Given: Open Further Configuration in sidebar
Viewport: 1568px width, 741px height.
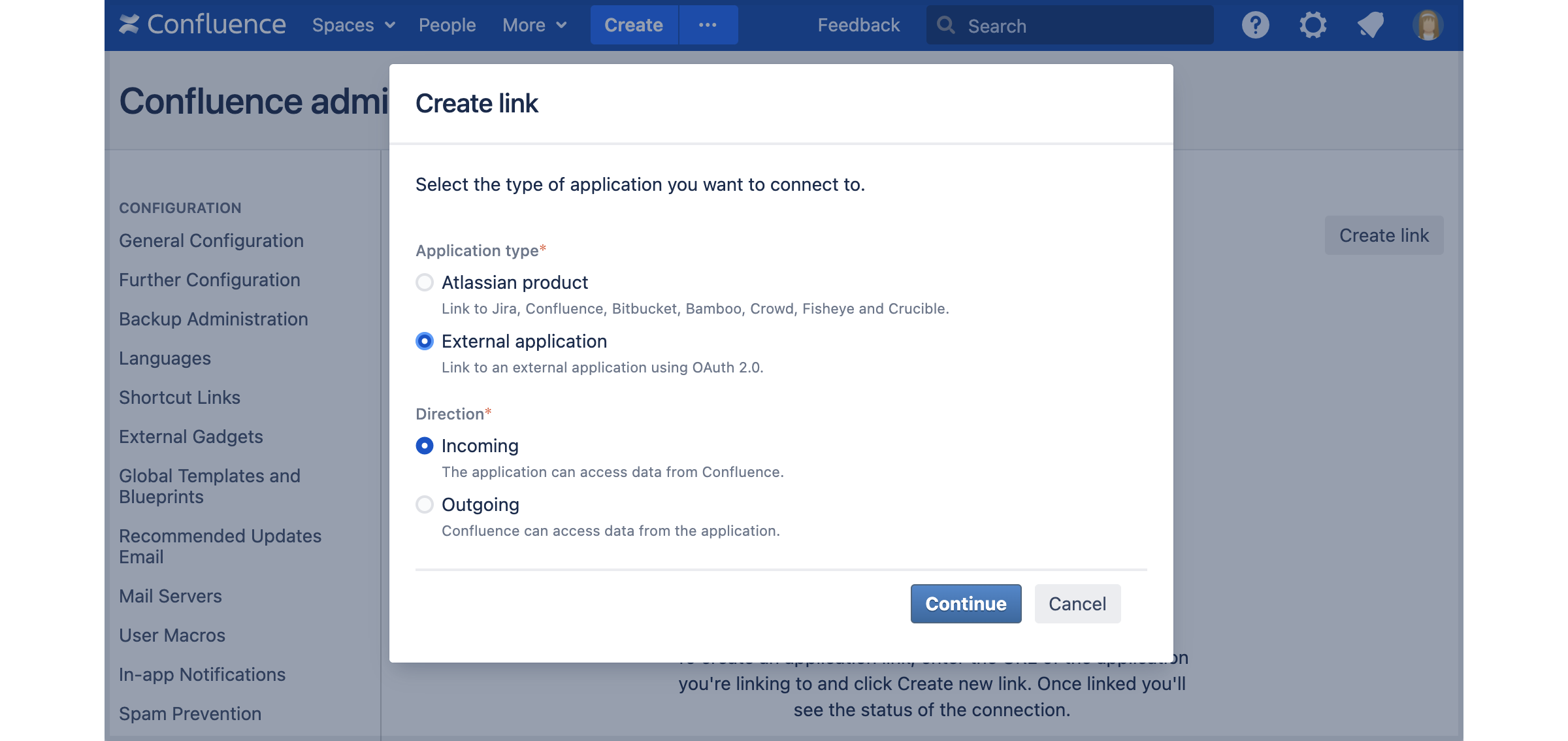Looking at the screenshot, I should click(210, 280).
